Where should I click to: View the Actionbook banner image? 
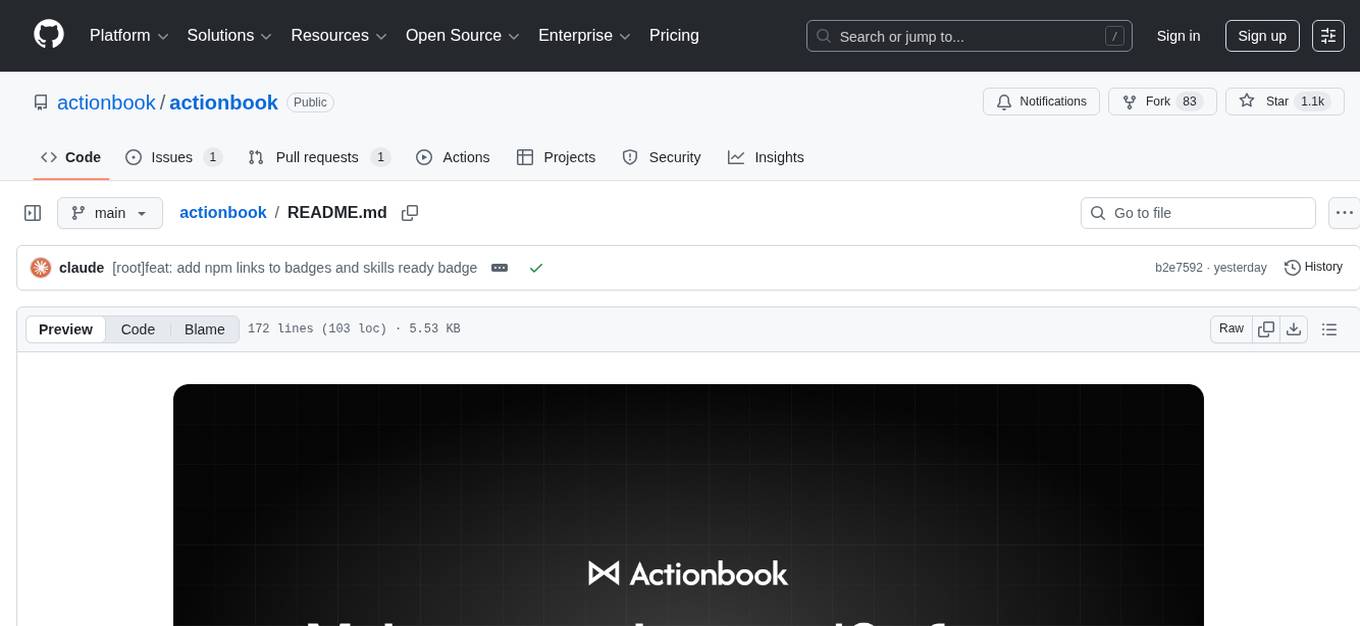tap(688, 505)
